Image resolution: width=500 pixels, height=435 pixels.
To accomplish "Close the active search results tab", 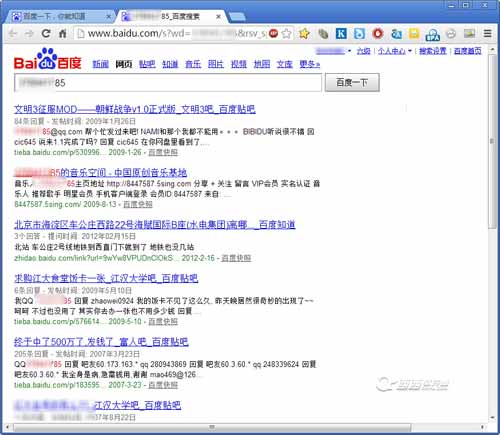I will click(218, 16).
